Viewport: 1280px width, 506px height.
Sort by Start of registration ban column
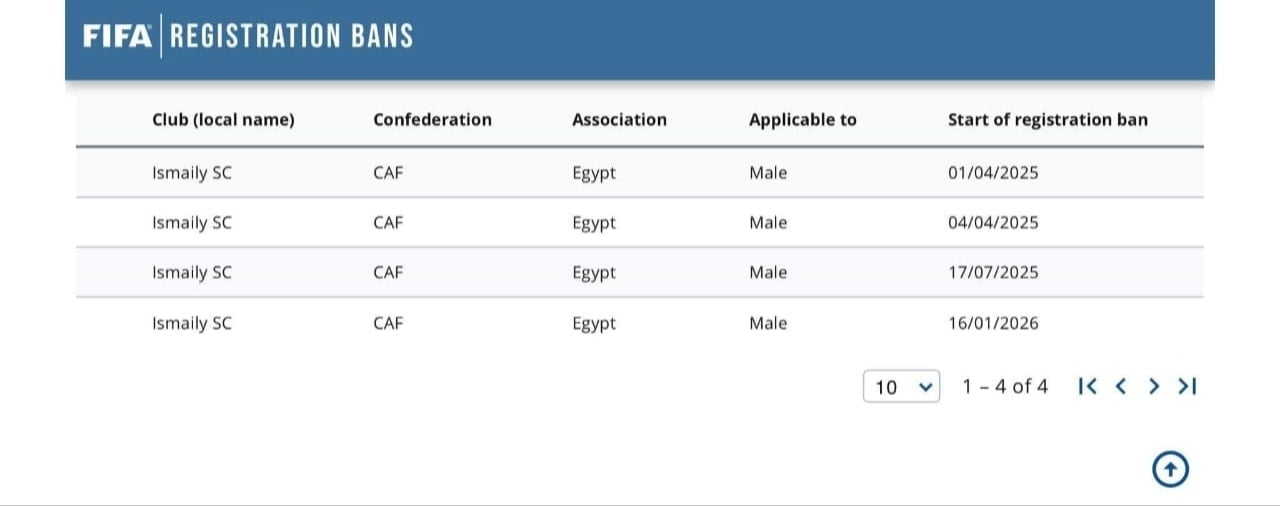click(1047, 120)
